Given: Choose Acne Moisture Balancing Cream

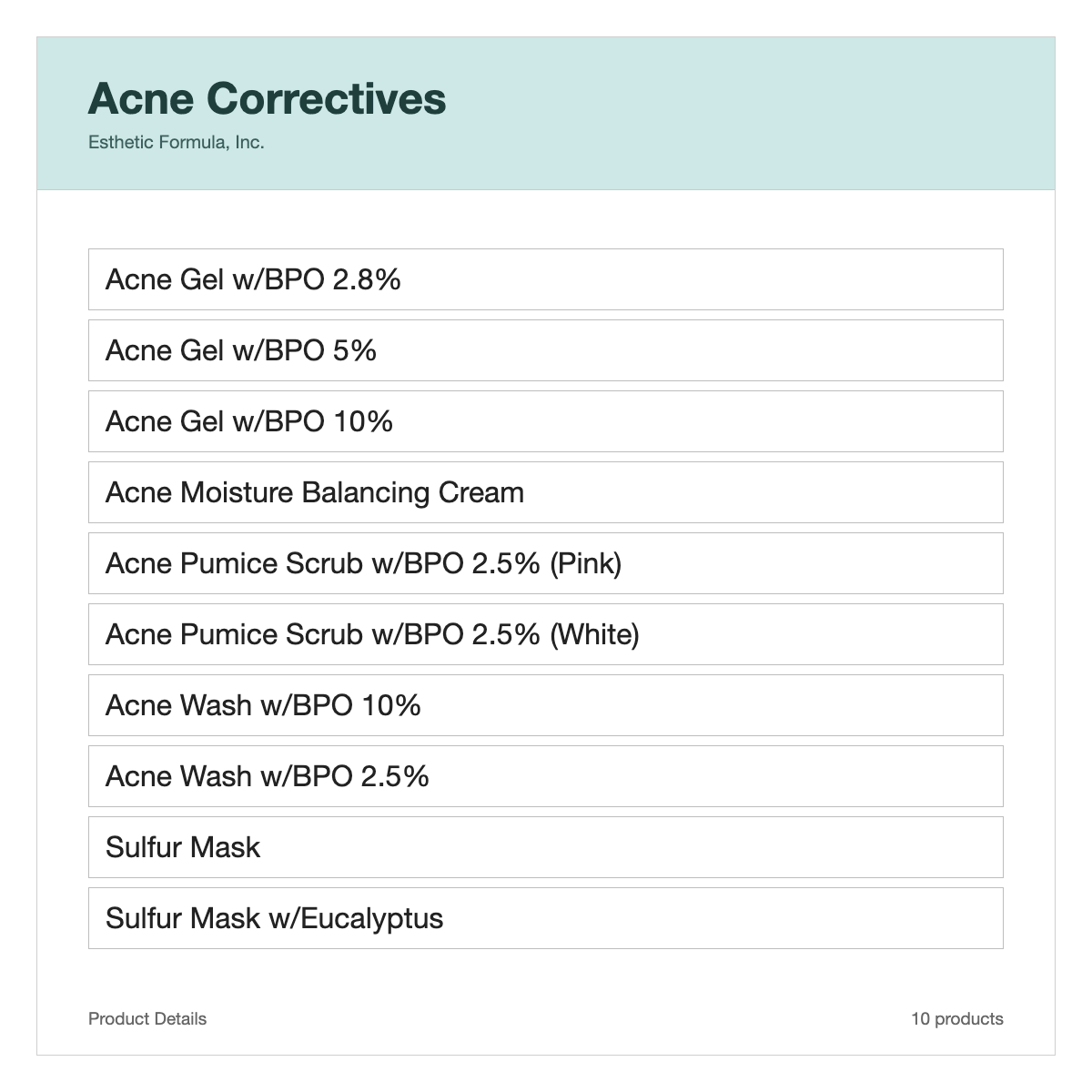Looking at the screenshot, I should (x=546, y=492).
